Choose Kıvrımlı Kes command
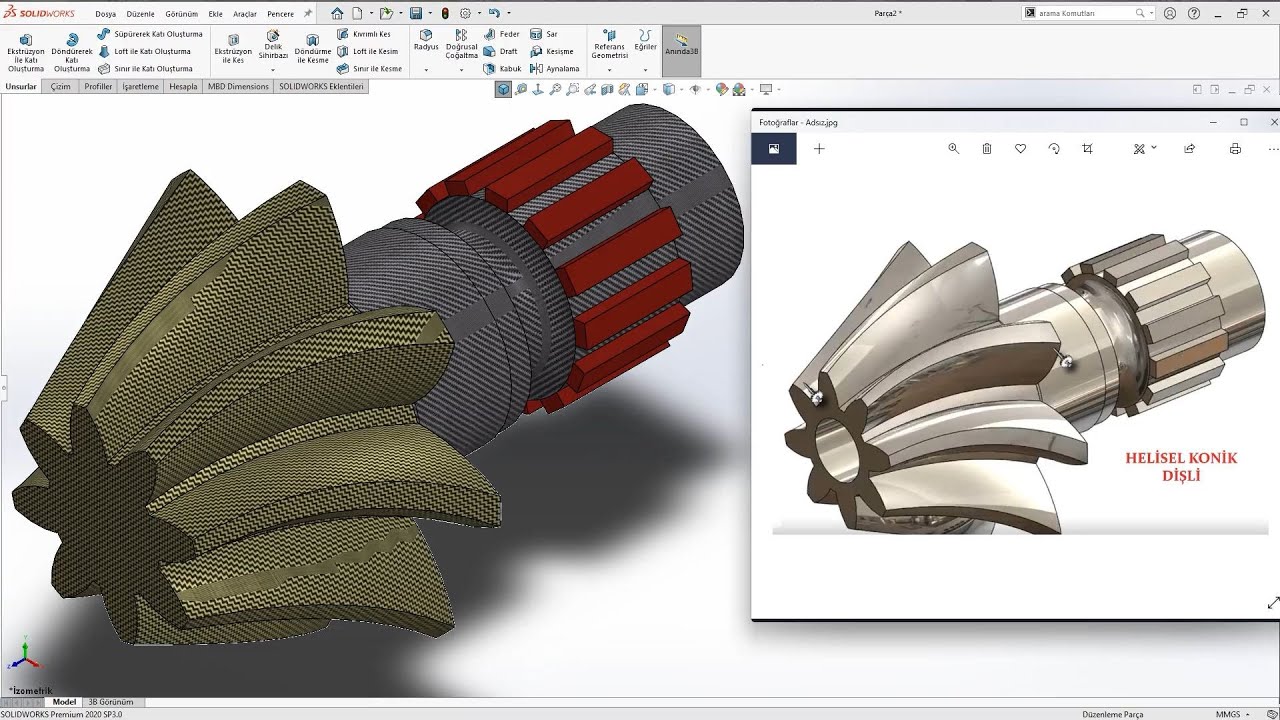 click(364, 34)
